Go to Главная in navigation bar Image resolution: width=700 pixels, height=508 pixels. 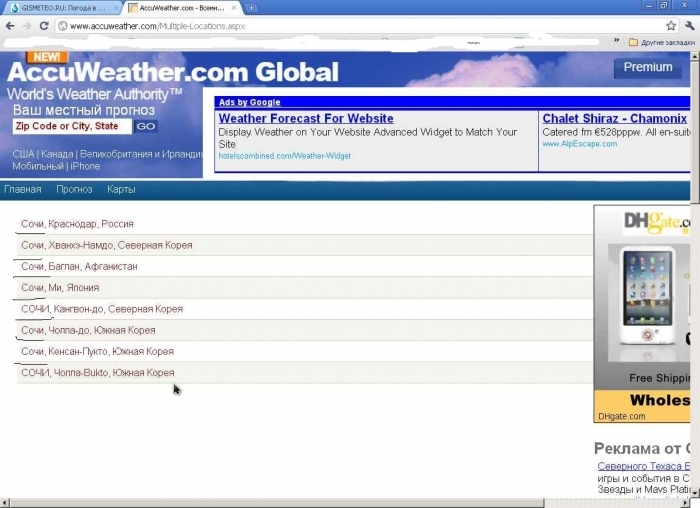coord(22,189)
